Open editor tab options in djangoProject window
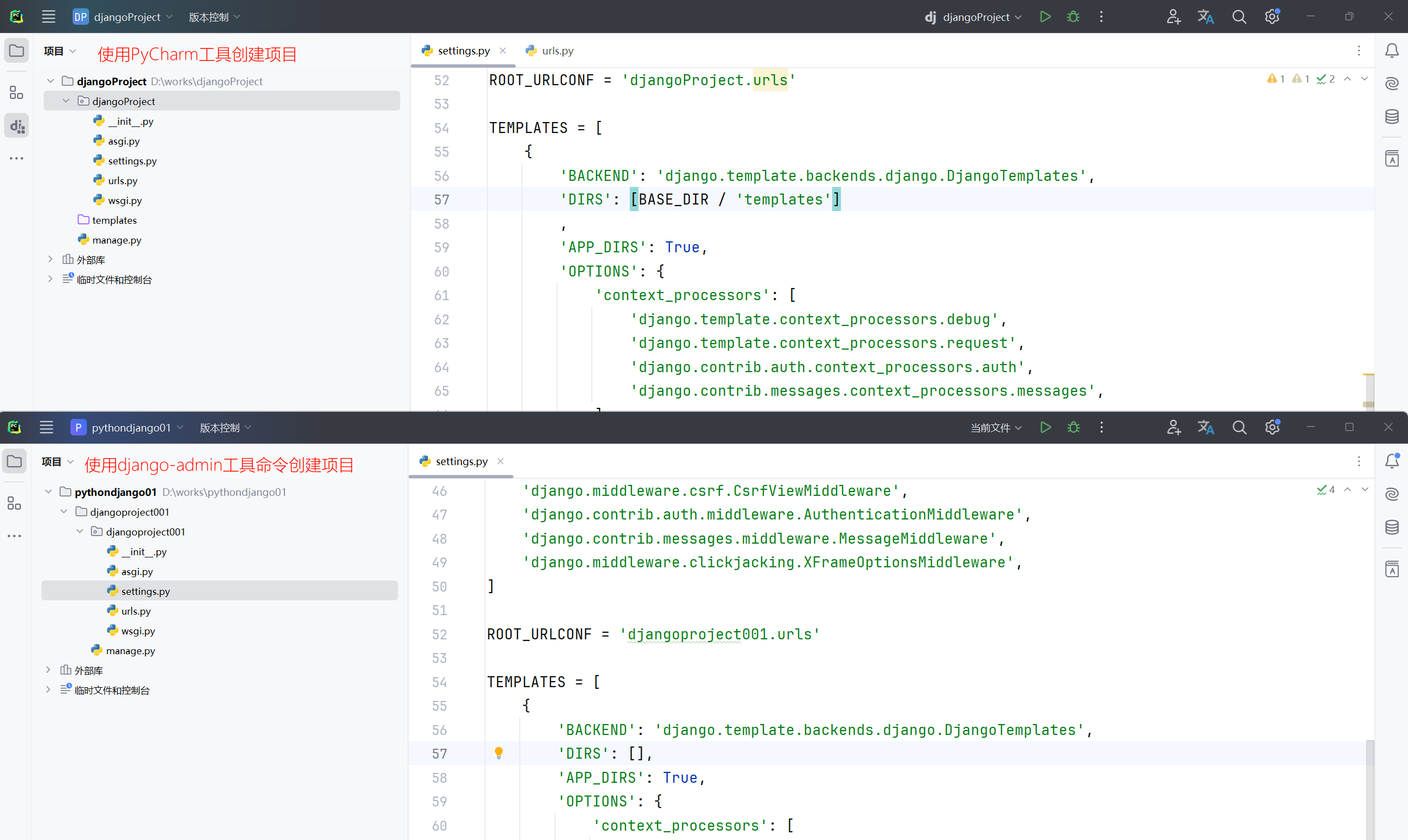The image size is (1408, 840). pyautogui.click(x=1358, y=51)
